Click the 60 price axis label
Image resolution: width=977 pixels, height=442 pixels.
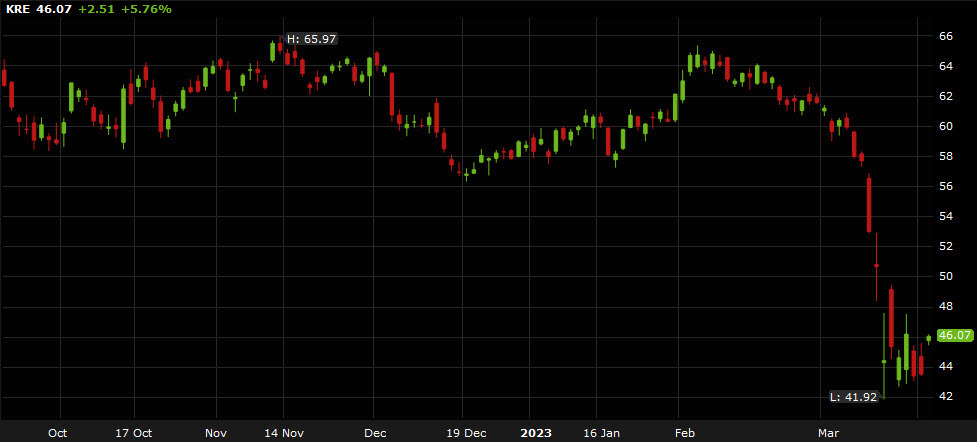coord(944,126)
